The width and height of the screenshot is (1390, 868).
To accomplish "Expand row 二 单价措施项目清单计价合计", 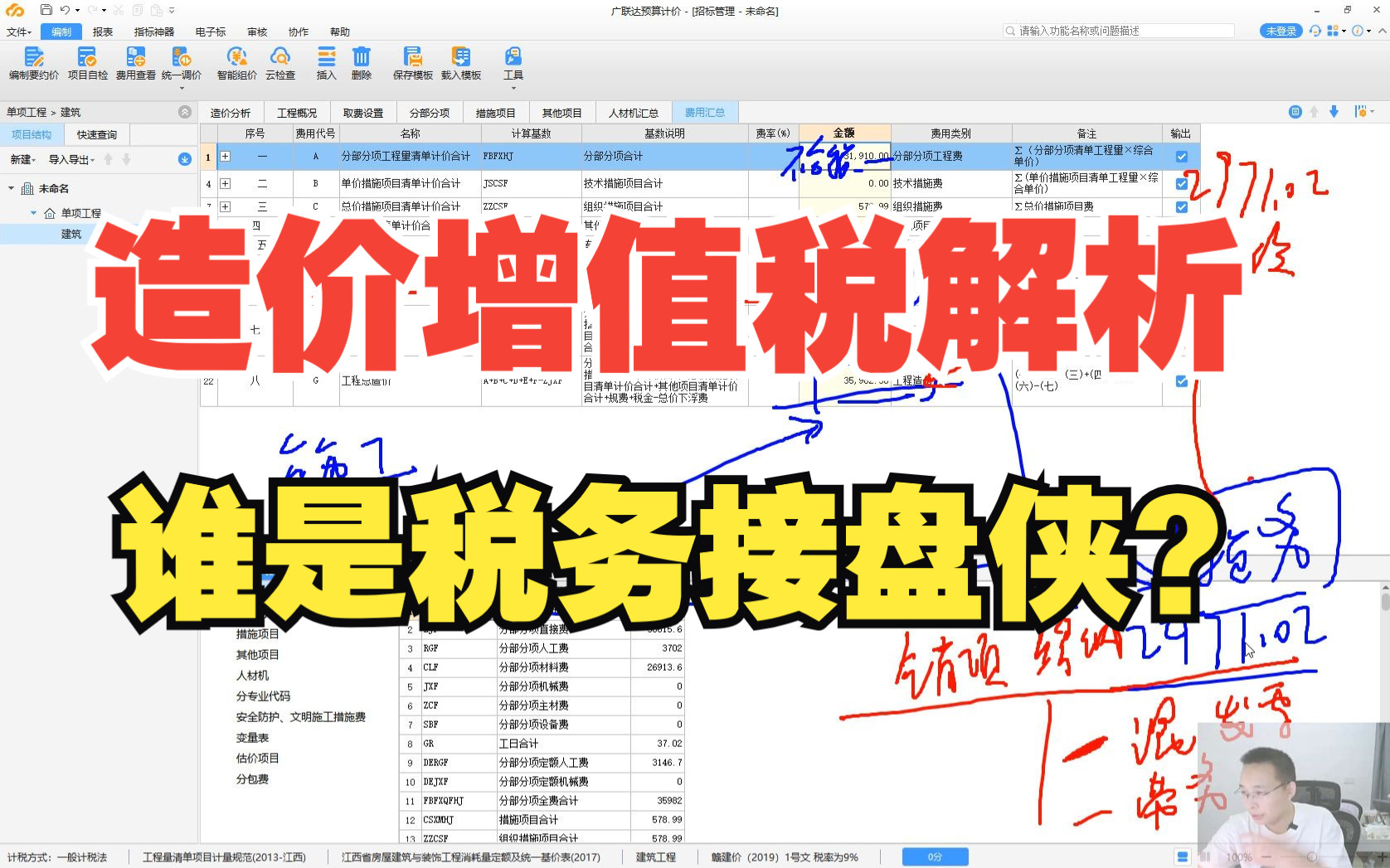I will coord(225,183).
